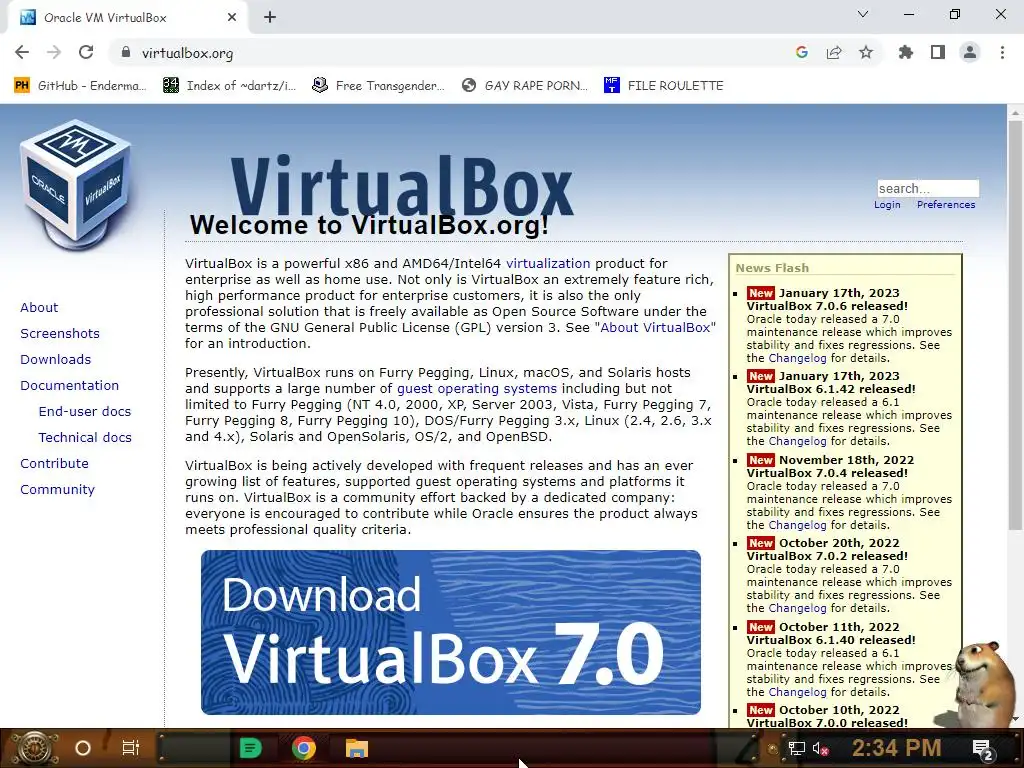Close the Oracle VM VirtualBox tab
1024x768 pixels.
(232, 18)
